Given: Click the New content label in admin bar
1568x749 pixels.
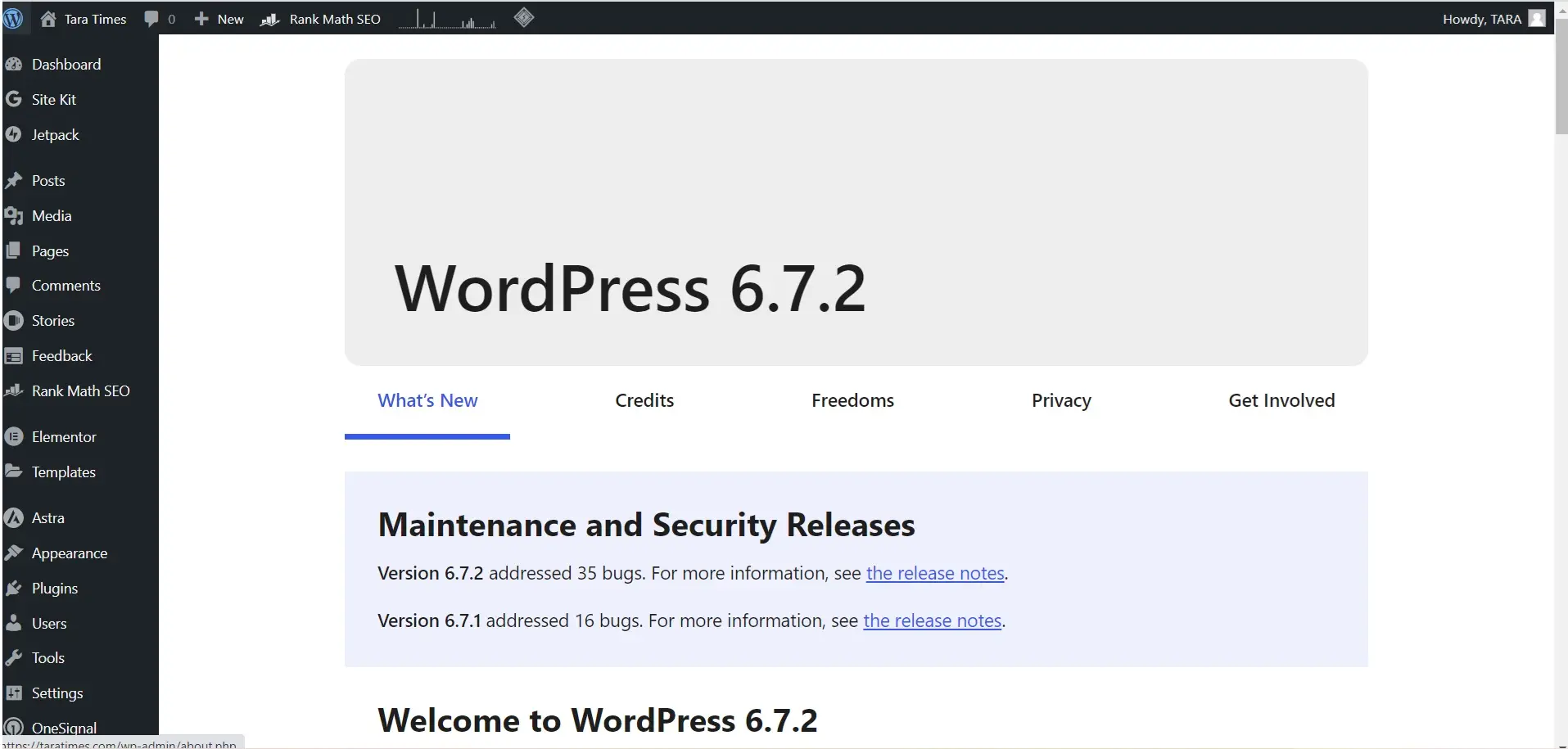Looking at the screenshot, I should tap(231, 19).
